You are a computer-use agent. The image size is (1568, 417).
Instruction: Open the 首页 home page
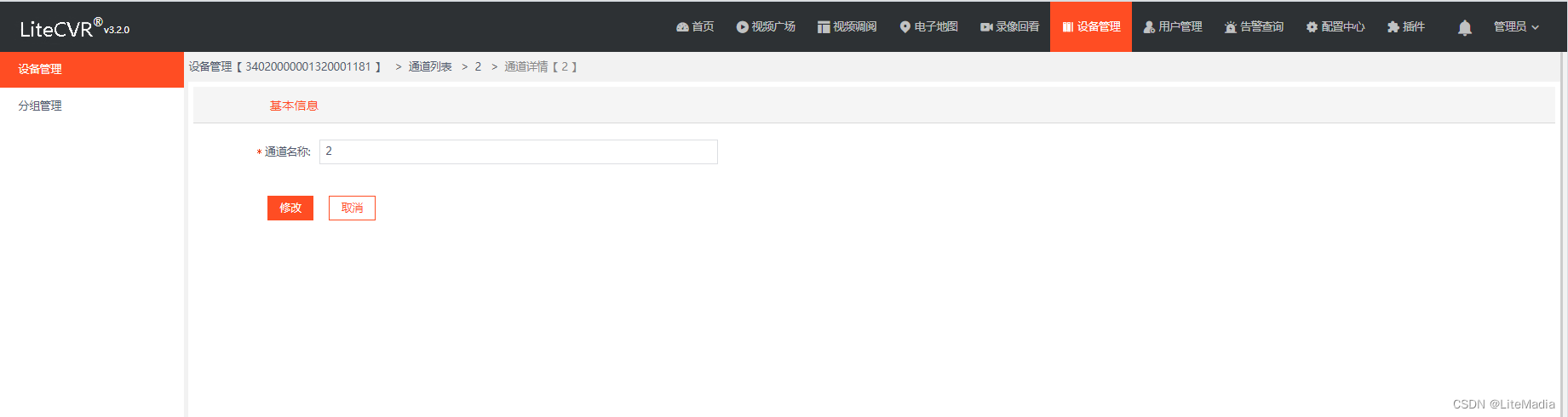pos(695,27)
